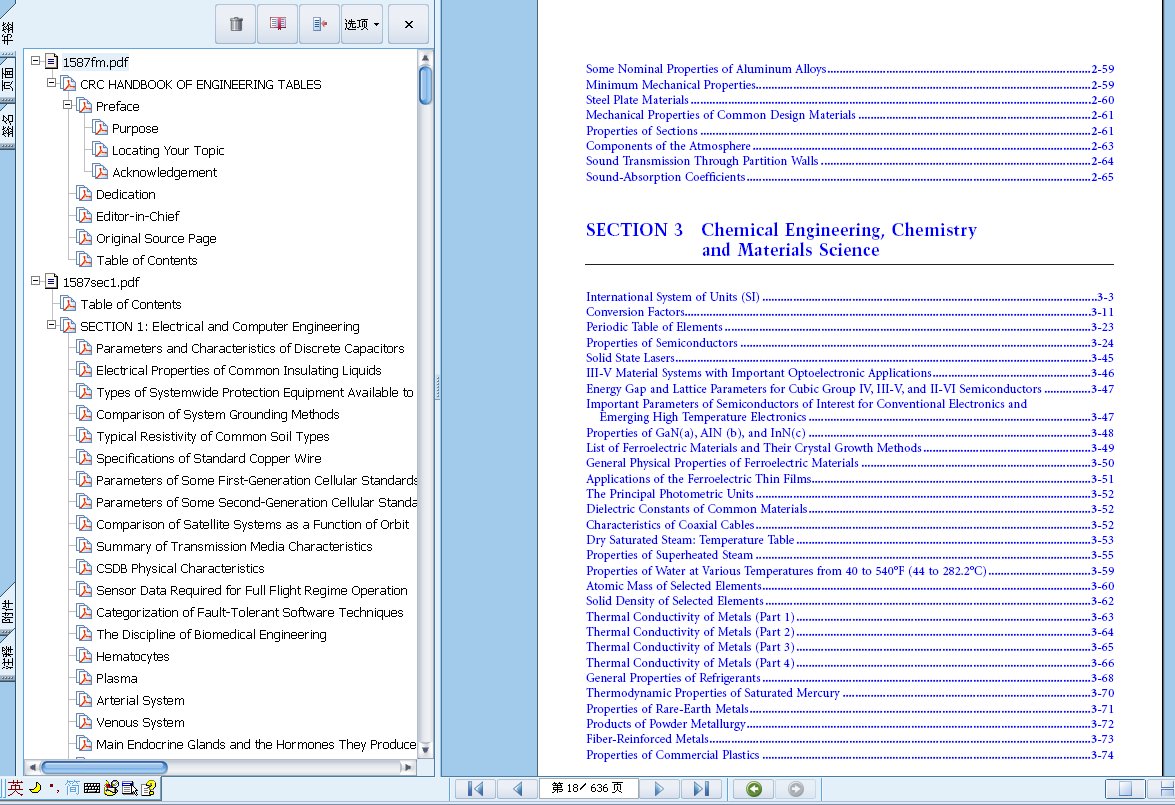Select single page layout icon in status bar
The height and width of the screenshot is (805, 1175).
coord(1125,789)
